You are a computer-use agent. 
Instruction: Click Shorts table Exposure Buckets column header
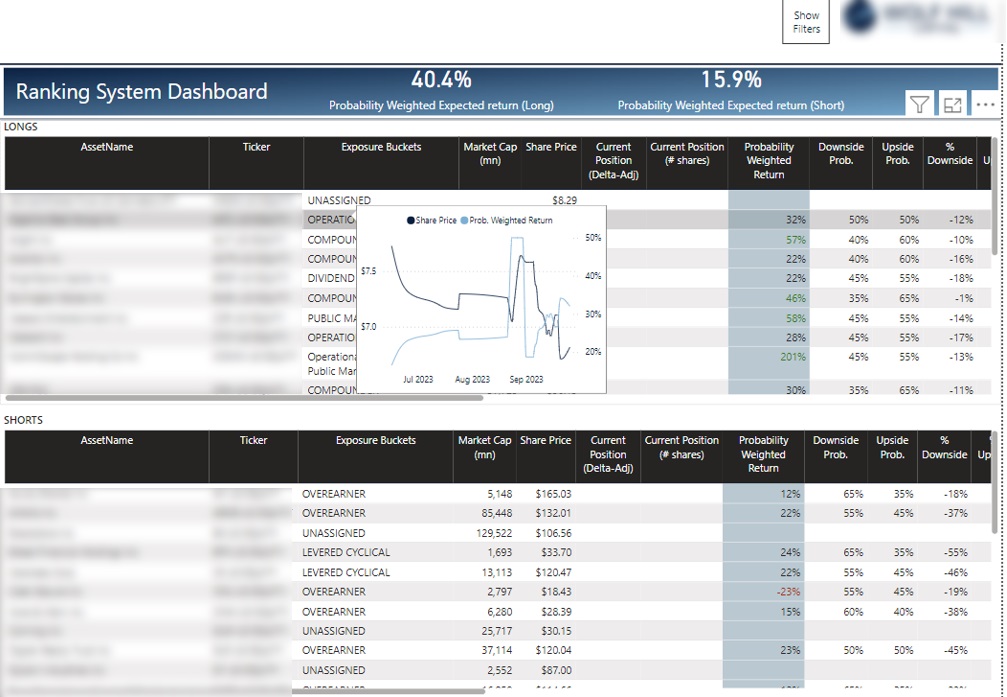[376, 440]
